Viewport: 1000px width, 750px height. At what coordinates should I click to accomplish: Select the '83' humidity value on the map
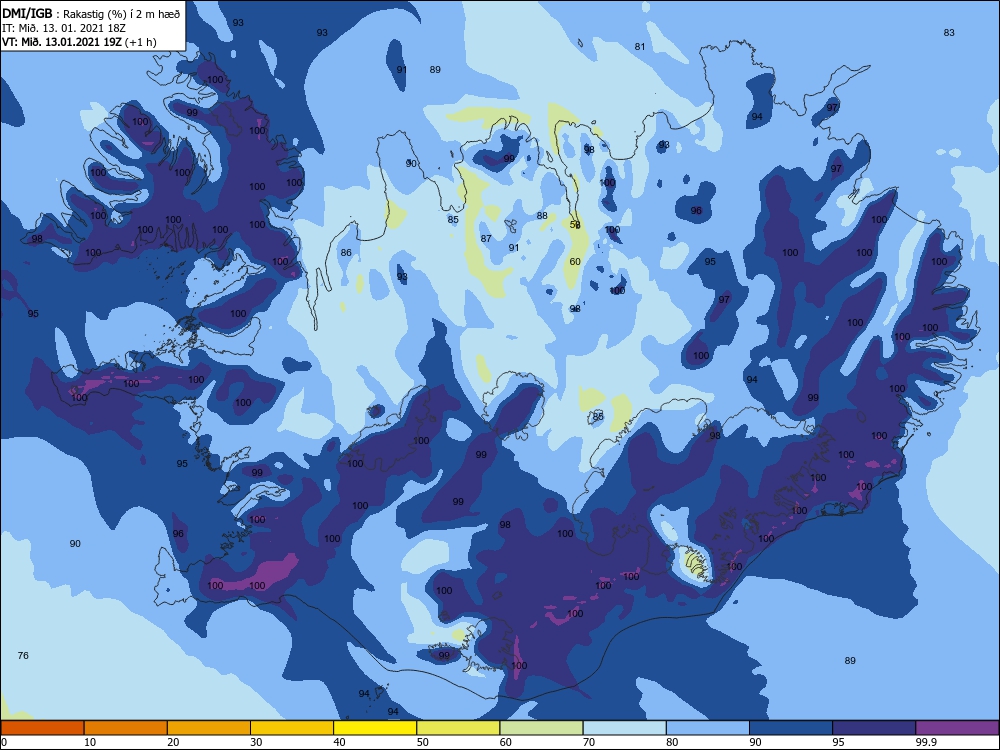pos(949,33)
